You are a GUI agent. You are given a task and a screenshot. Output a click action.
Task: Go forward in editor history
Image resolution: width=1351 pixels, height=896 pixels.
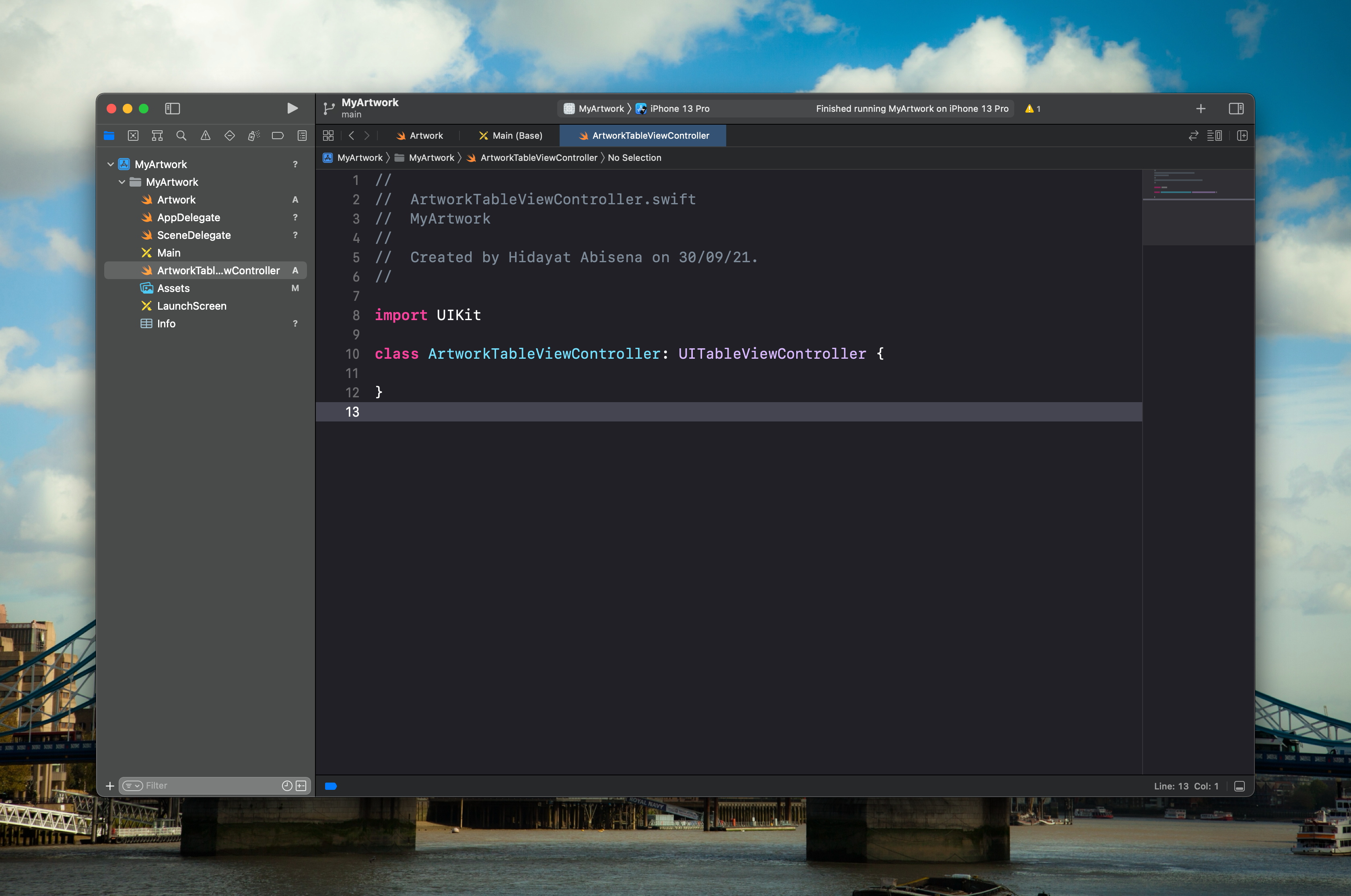[367, 136]
